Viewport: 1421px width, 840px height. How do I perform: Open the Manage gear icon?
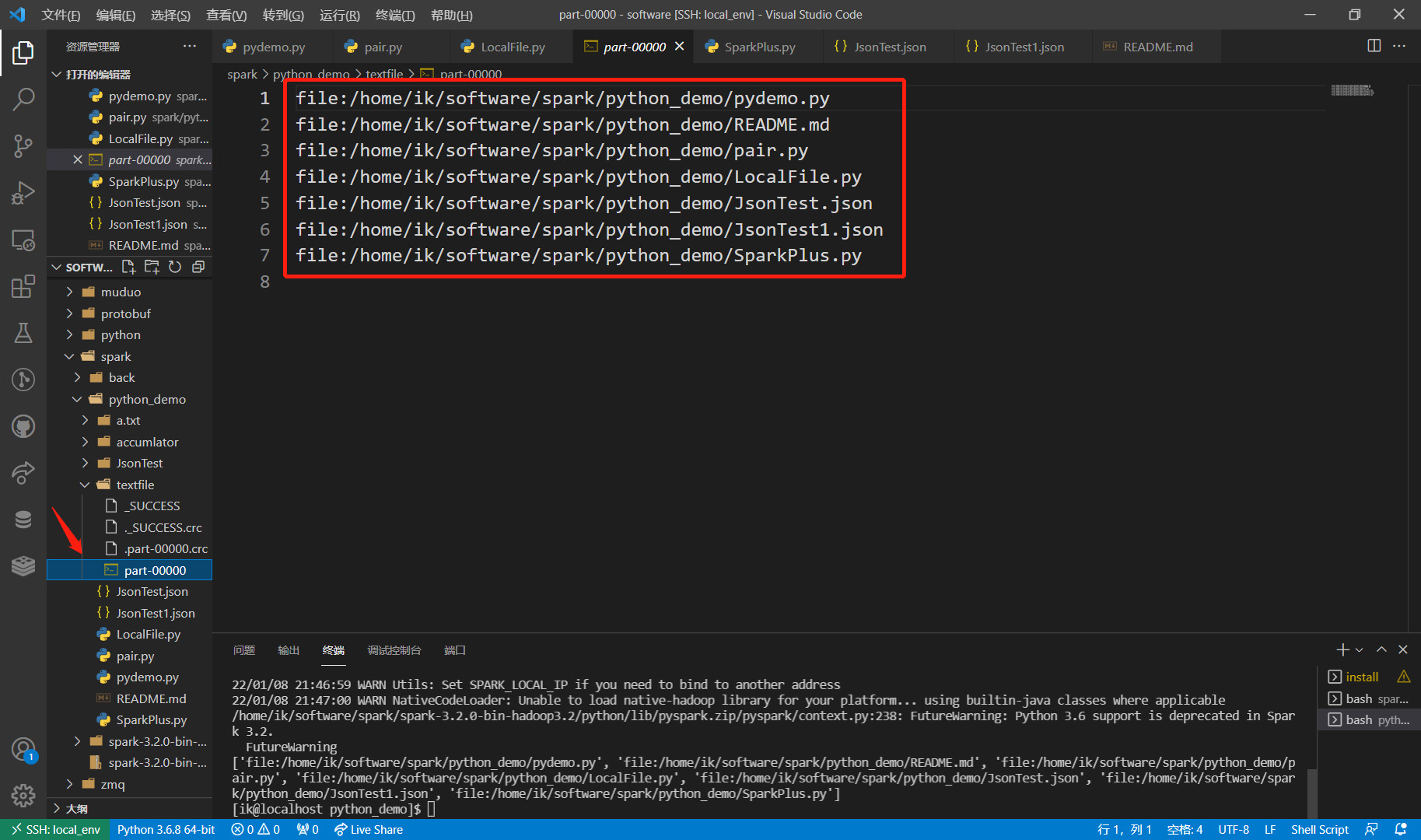point(23,796)
